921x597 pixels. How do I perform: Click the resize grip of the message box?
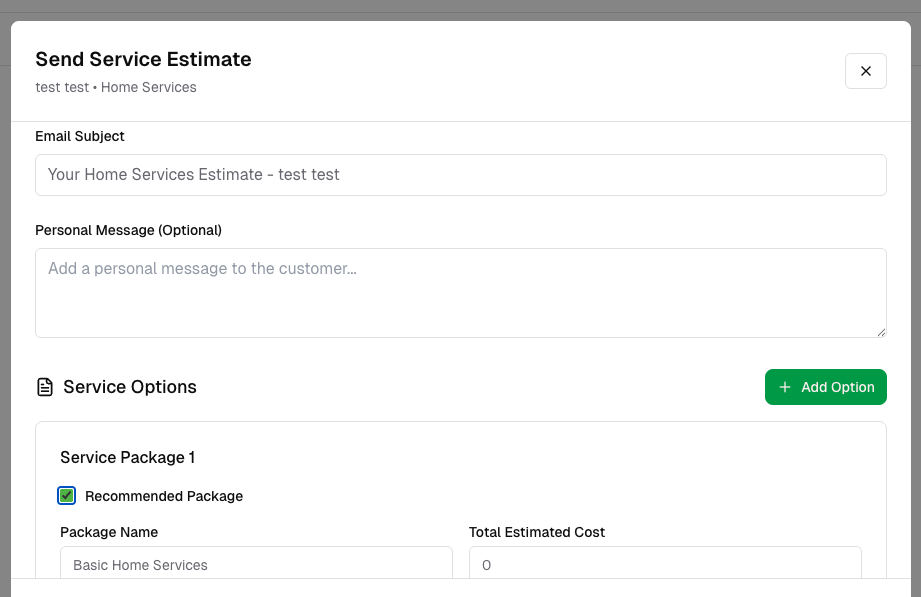click(x=881, y=332)
